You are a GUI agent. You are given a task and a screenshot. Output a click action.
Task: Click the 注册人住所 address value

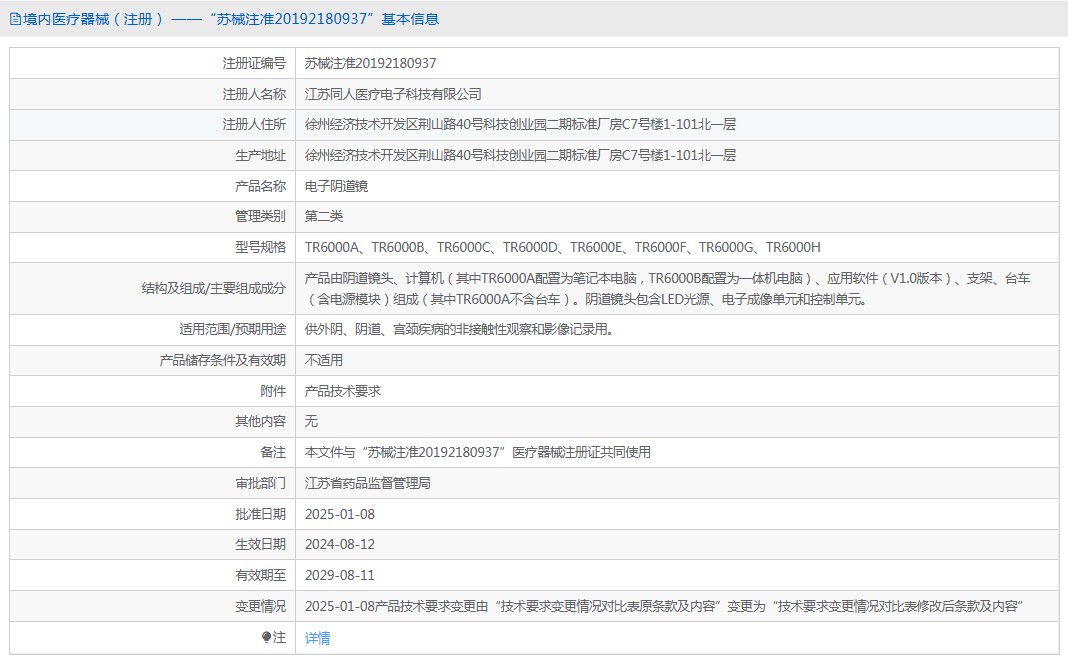click(x=520, y=125)
